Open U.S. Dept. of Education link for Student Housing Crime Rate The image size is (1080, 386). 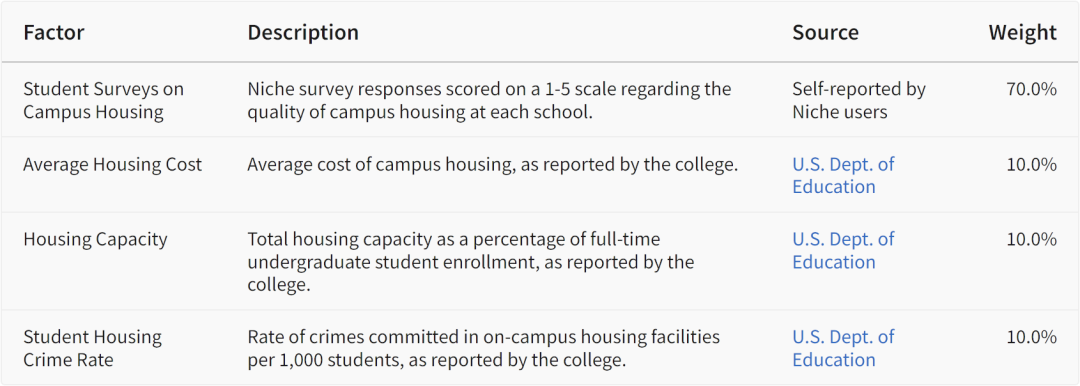point(843,348)
